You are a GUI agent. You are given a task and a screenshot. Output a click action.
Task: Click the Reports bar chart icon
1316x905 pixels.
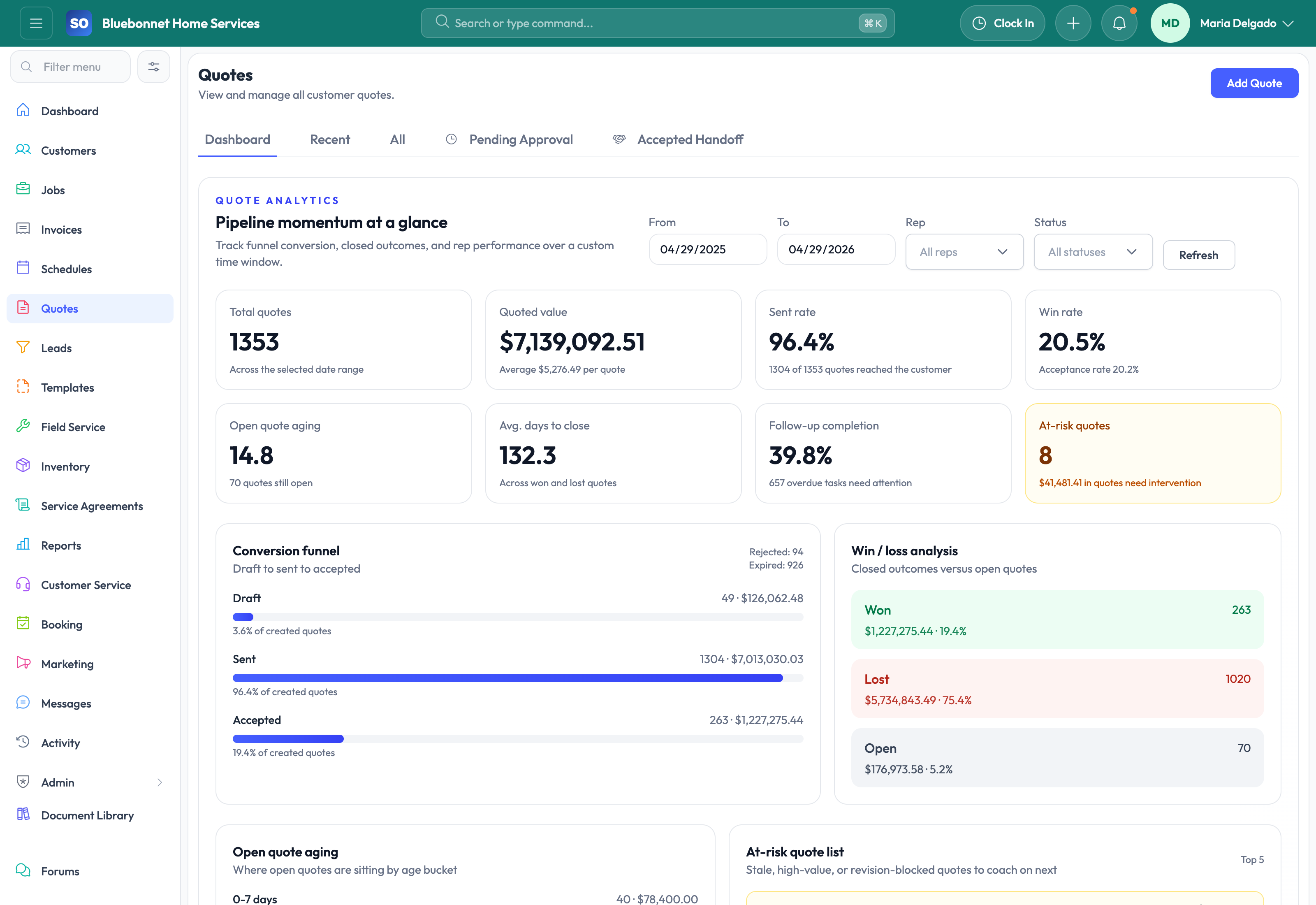23,545
